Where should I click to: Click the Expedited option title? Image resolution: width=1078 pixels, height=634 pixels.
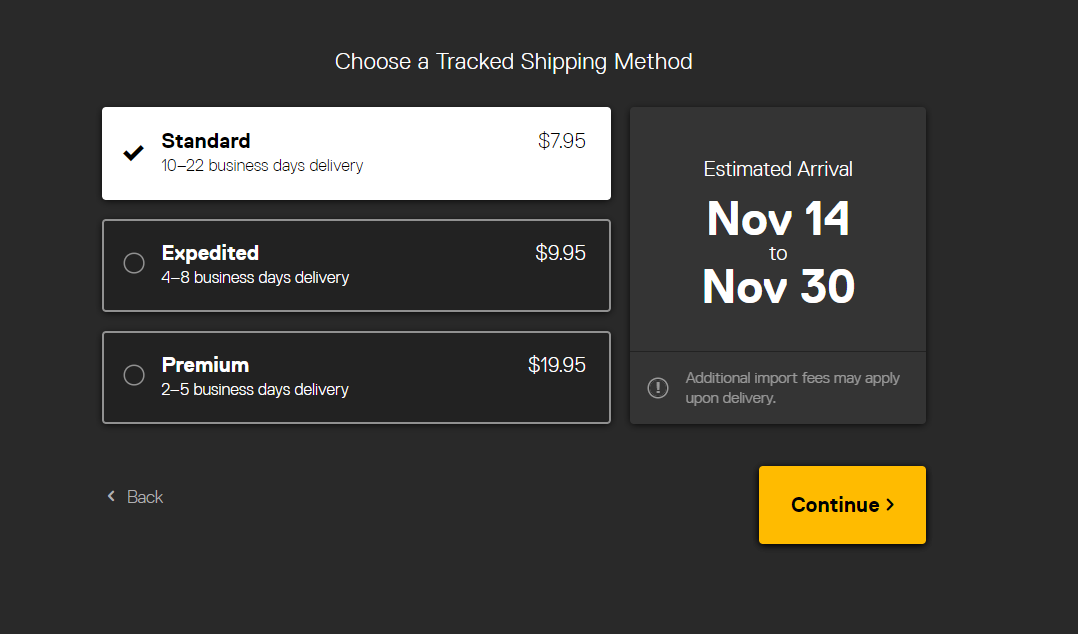[x=210, y=253]
